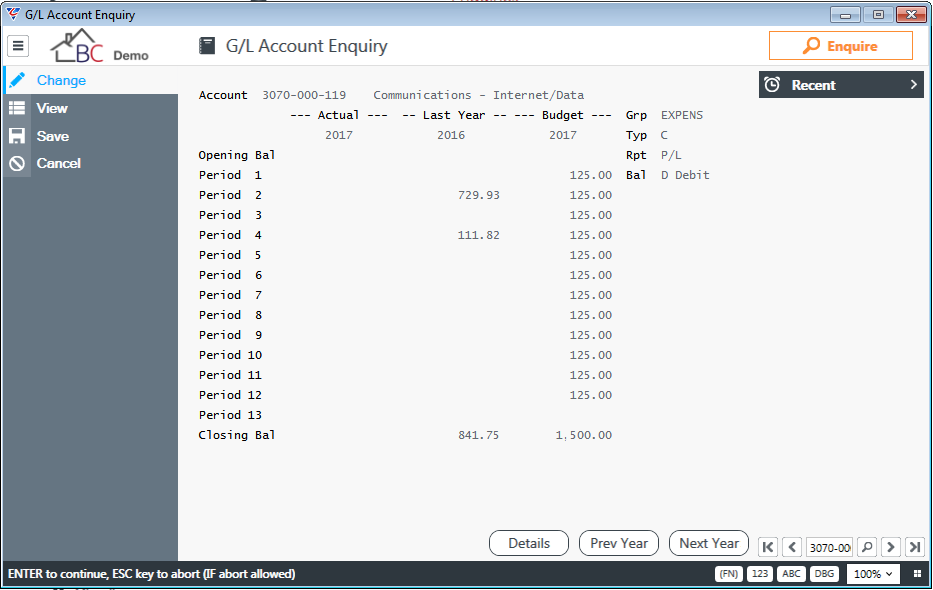Screen dimensions: 933x590
Task: Click the Period 7 row label
Action: (230, 295)
